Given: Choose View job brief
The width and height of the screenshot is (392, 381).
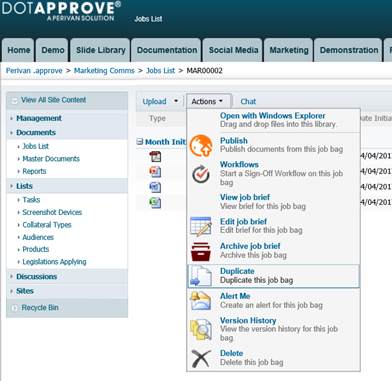Looking at the screenshot, I should [x=273, y=202].
